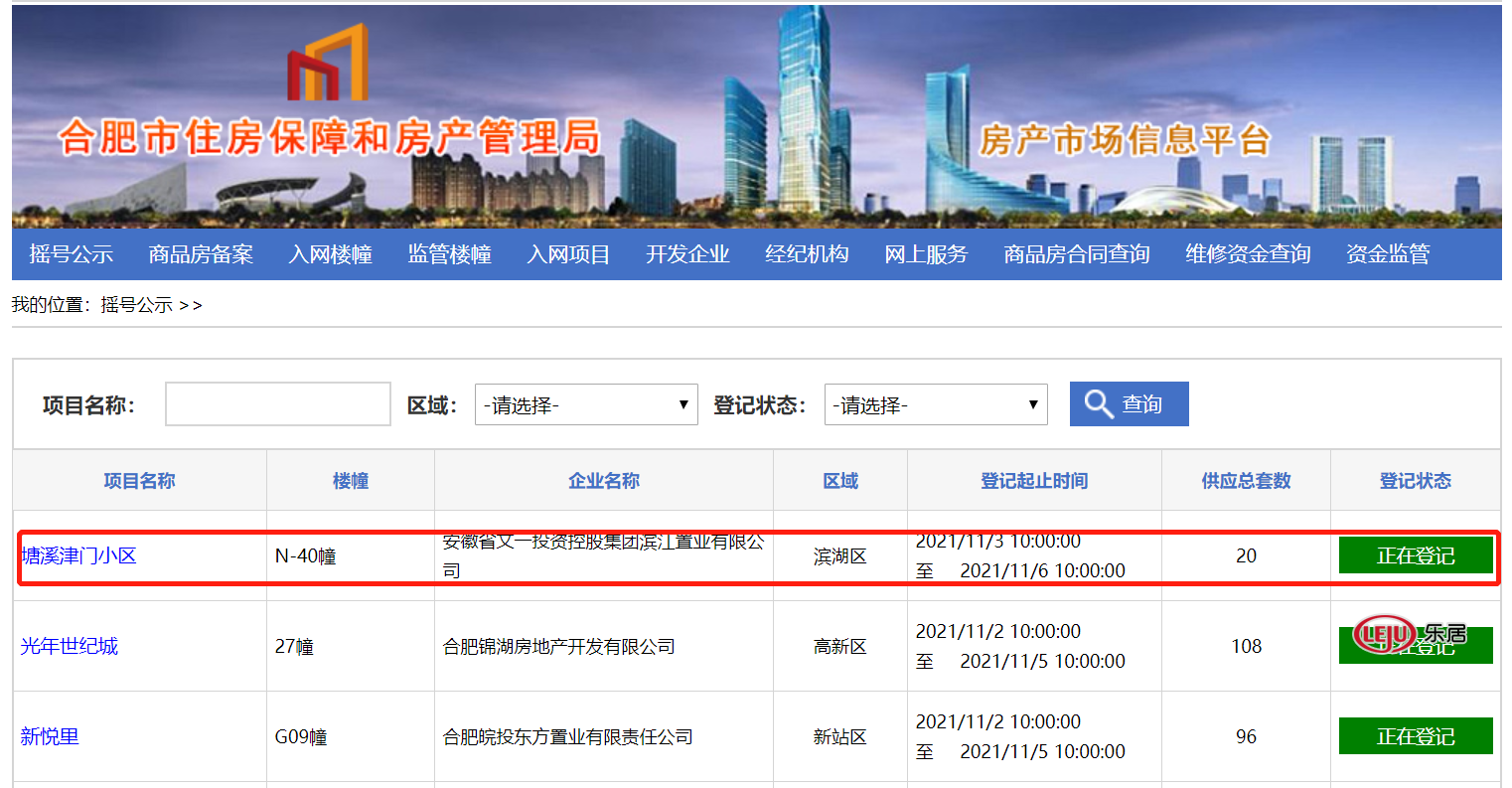Click the 项目名称 column header

point(139,481)
